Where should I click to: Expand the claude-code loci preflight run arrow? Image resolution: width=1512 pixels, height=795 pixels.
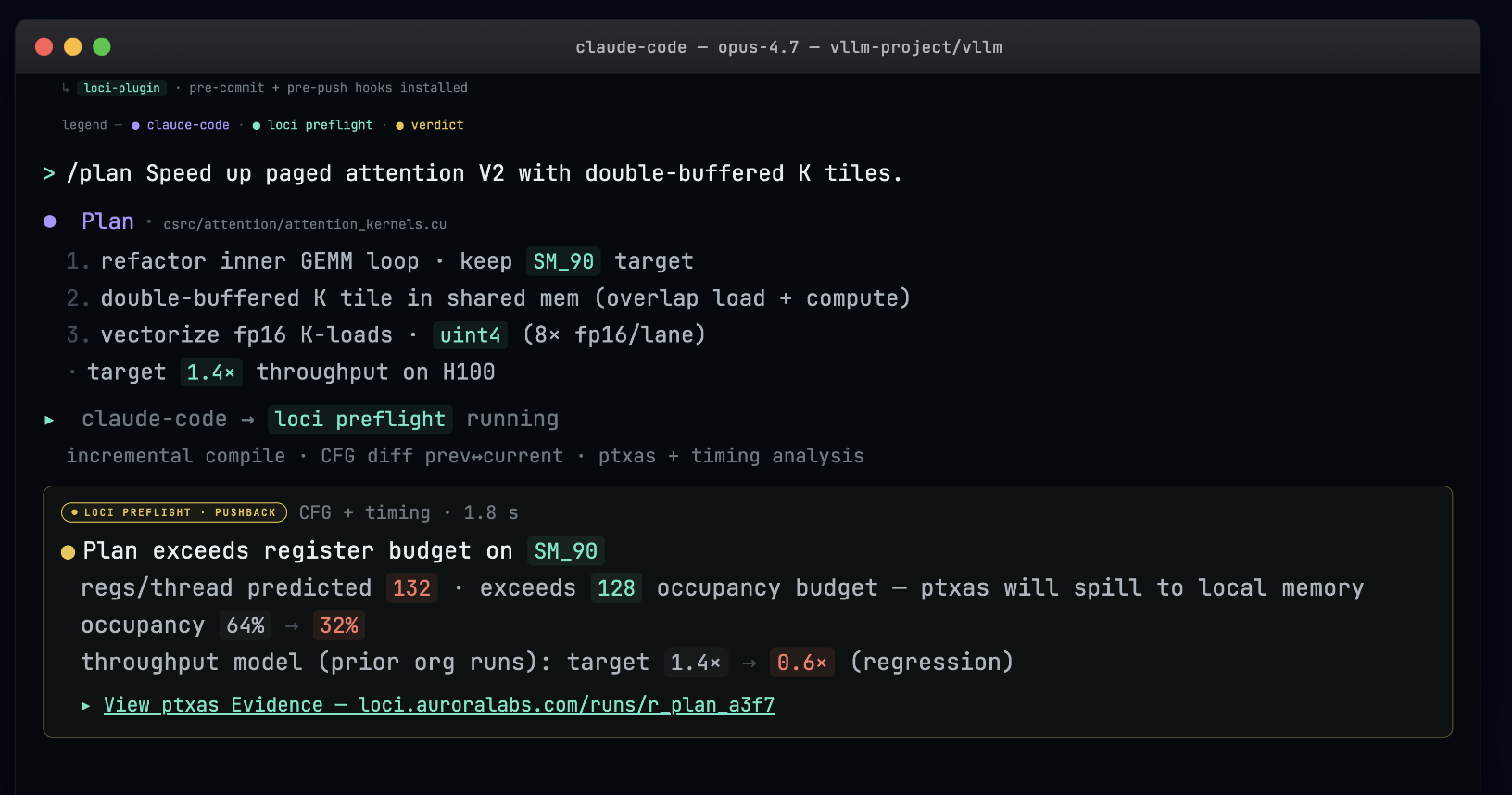(x=49, y=420)
